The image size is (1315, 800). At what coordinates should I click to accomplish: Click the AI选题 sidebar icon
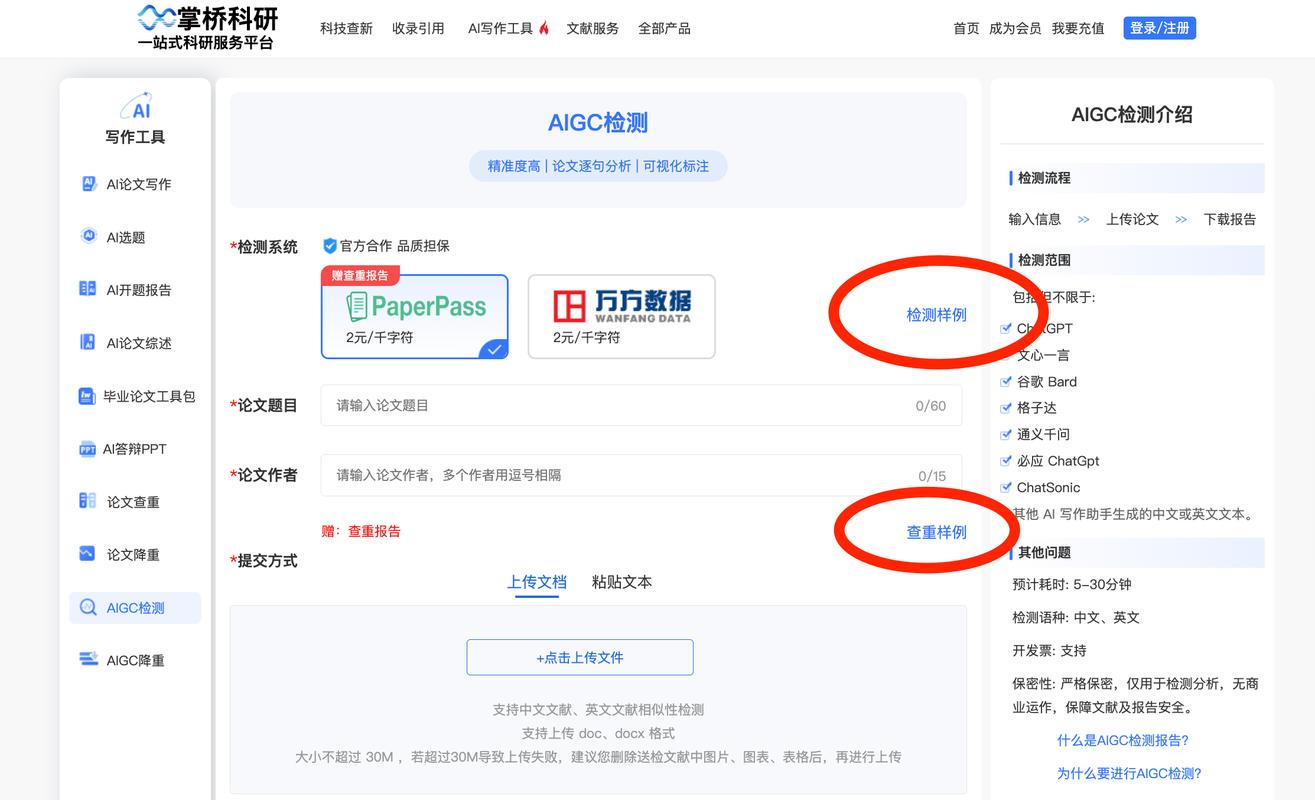pos(88,237)
